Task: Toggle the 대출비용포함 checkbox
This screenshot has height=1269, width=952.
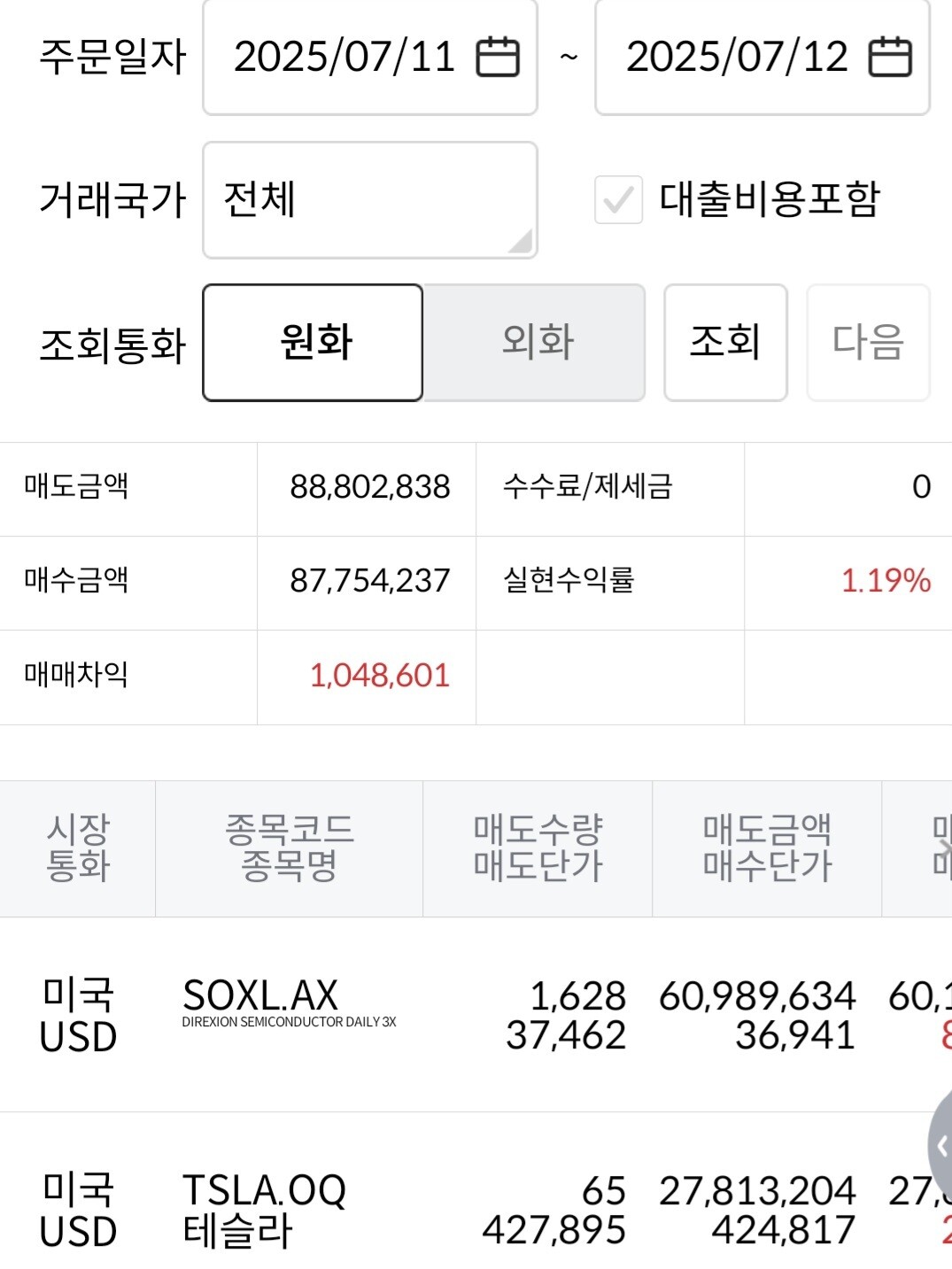Action: click(618, 199)
